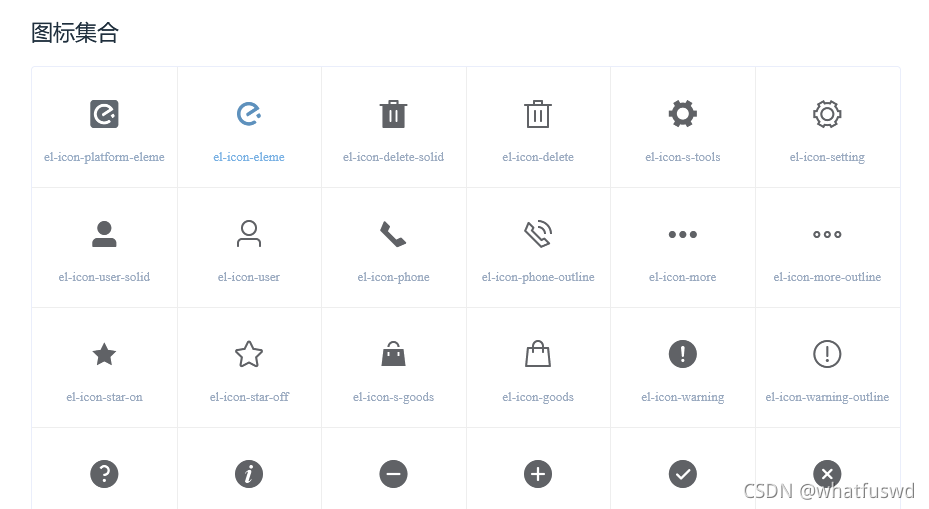The height and width of the screenshot is (509, 929).
Task: Select the el-icon-phone label
Action: [393, 277]
